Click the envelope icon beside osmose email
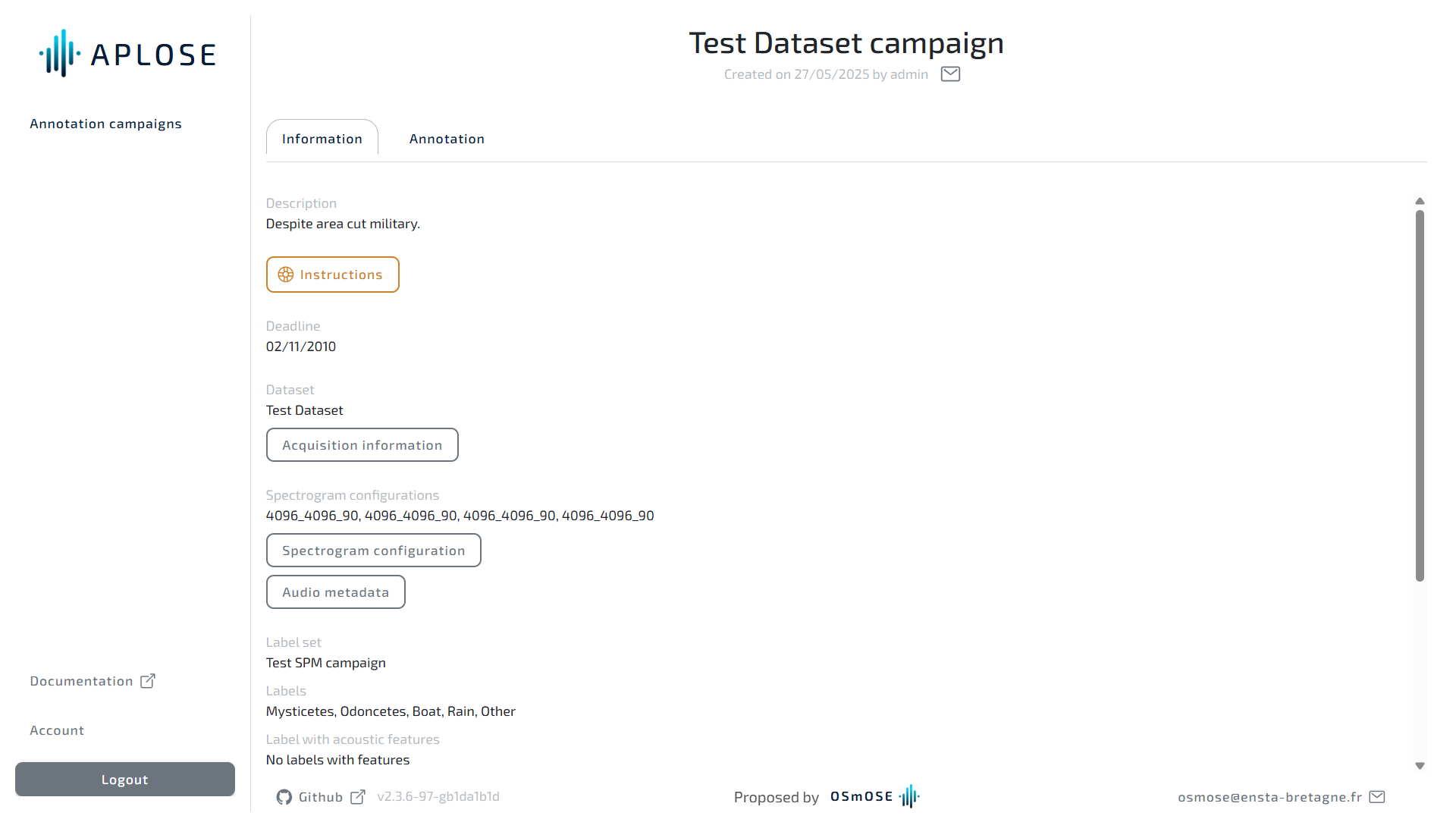The height and width of the screenshot is (819, 1456). [1377, 797]
